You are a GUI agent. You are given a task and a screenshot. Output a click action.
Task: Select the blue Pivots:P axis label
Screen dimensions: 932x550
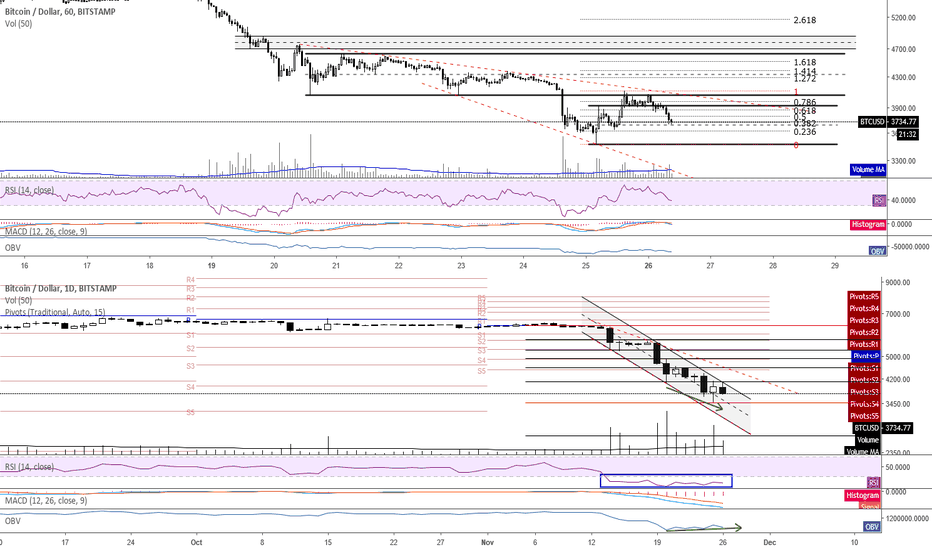point(865,356)
